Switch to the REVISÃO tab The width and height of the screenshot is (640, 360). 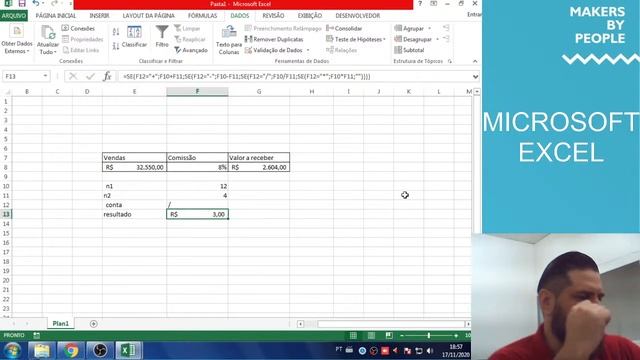pyautogui.click(x=273, y=16)
